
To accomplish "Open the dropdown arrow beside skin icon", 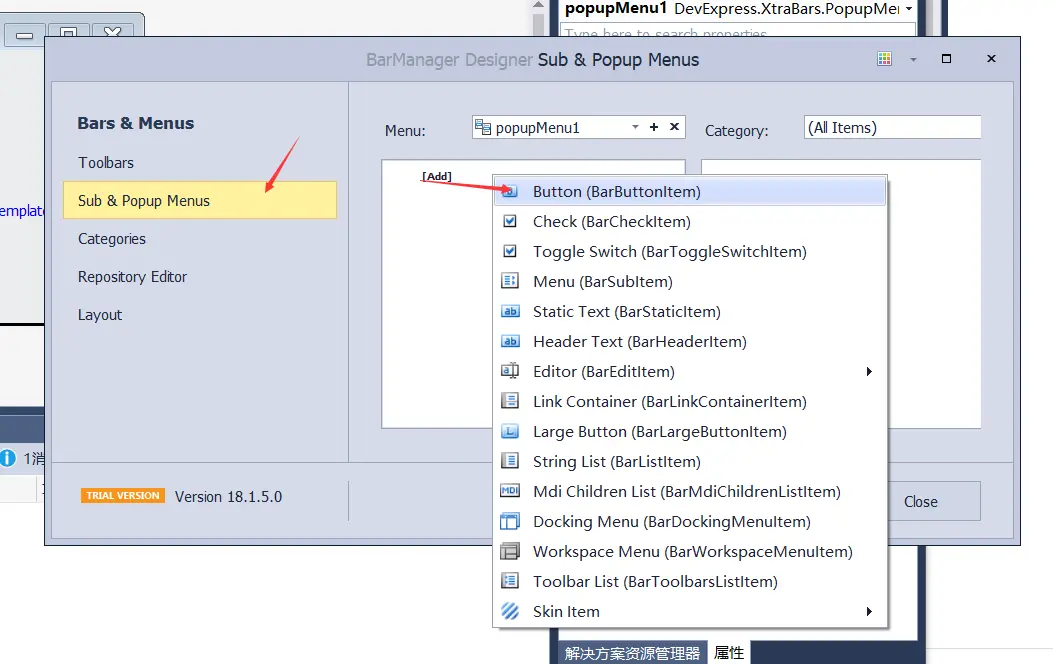I will [913, 60].
